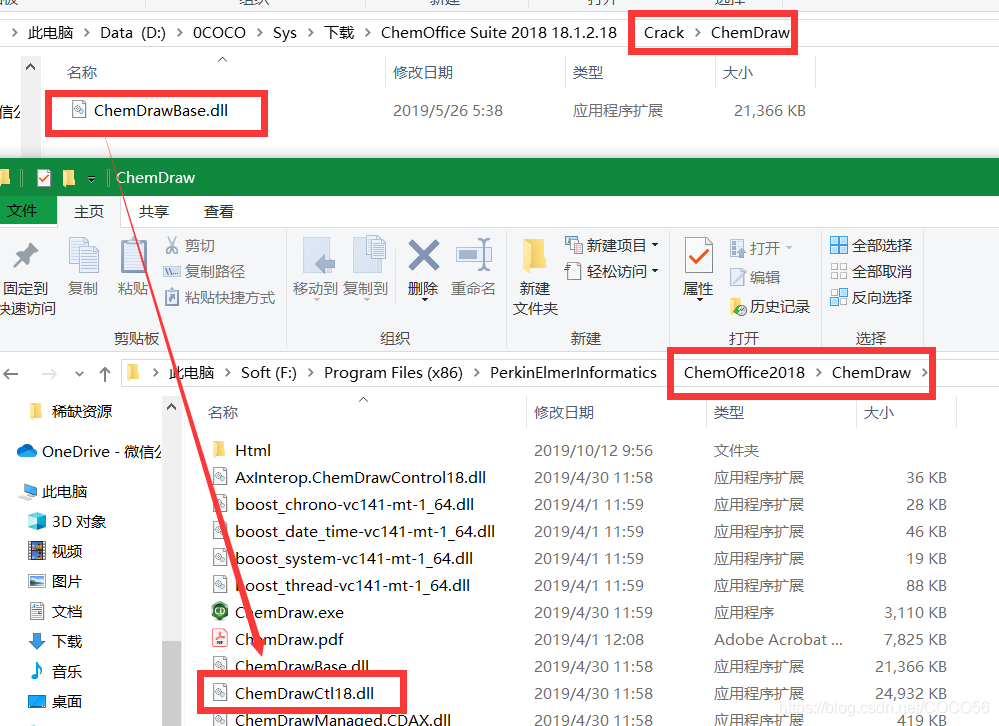This screenshot has width=999, height=726.
Task: Sort by Date modified (修改日期) column in lower window
Action: pyautogui.click(x=564, y=413)
